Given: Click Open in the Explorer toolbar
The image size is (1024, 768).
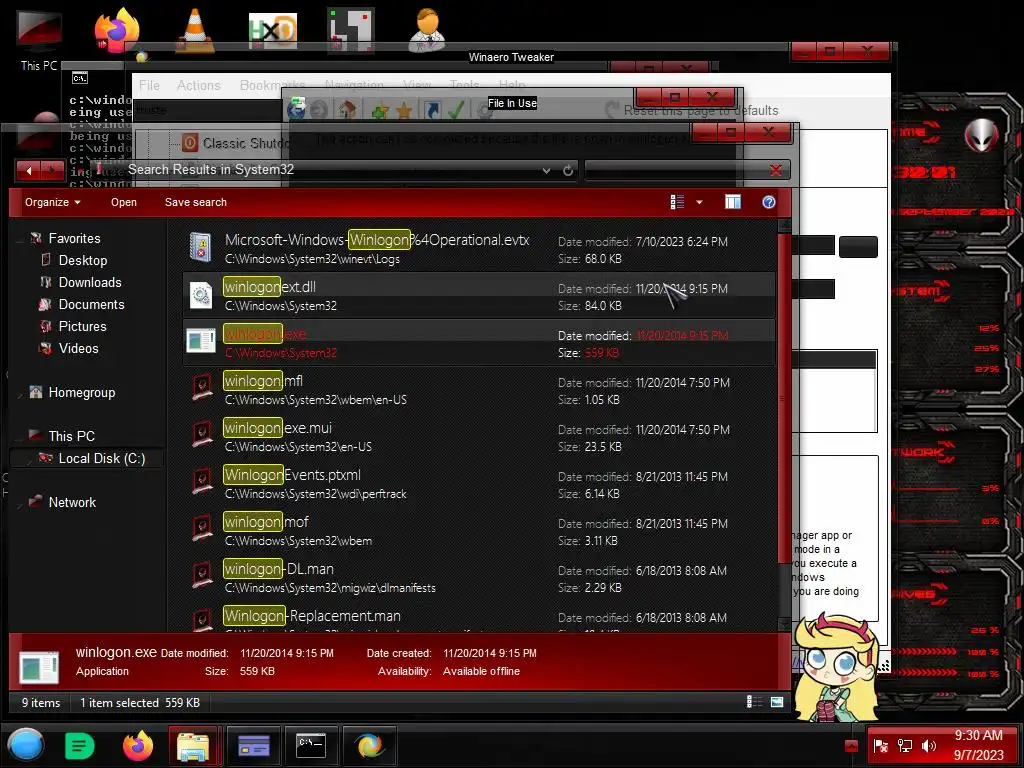Looking at the screenshot, I should (x=123, y=202).
